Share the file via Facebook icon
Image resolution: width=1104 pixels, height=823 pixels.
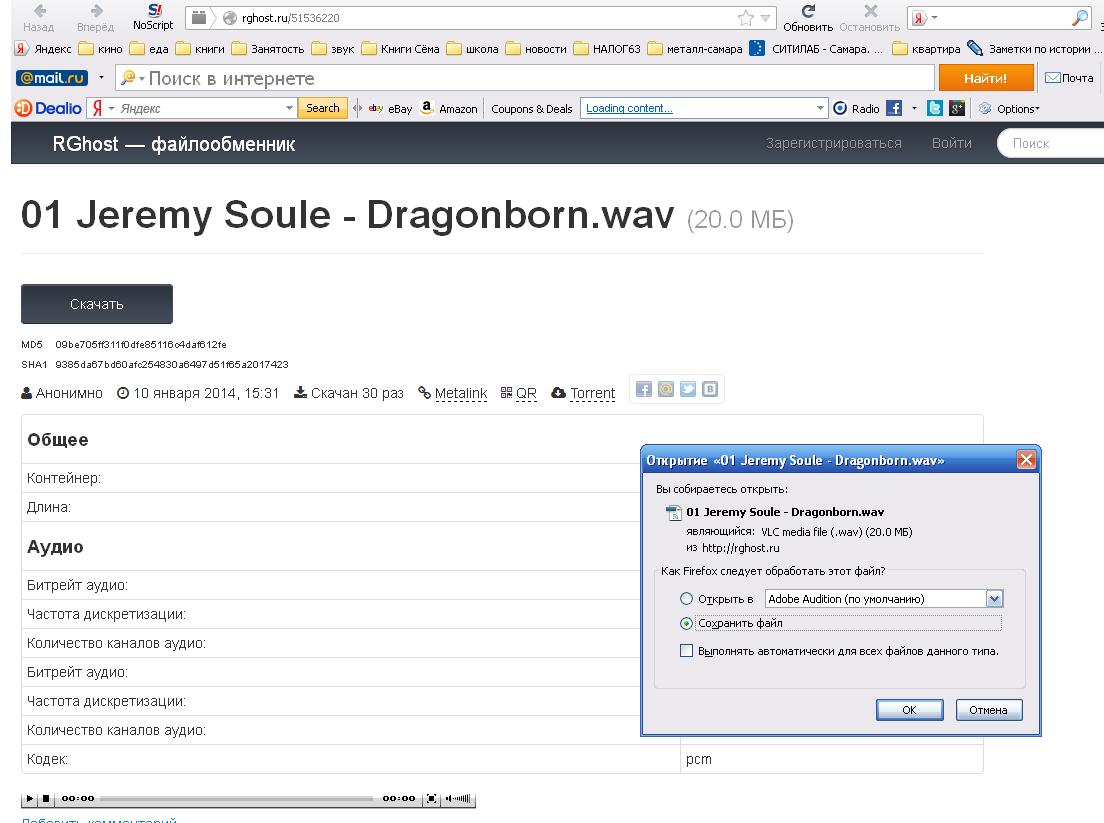point(644,390)
